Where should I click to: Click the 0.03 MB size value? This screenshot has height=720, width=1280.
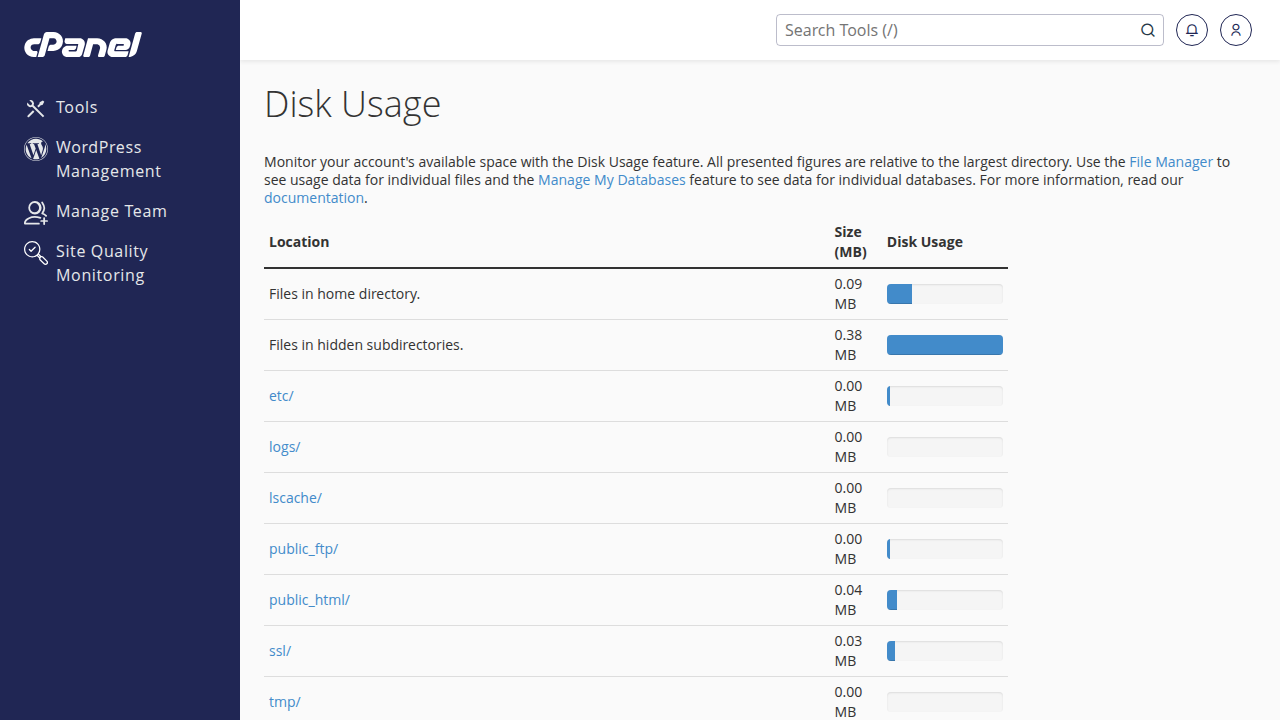pyautogui.click(x=848, y=651)
